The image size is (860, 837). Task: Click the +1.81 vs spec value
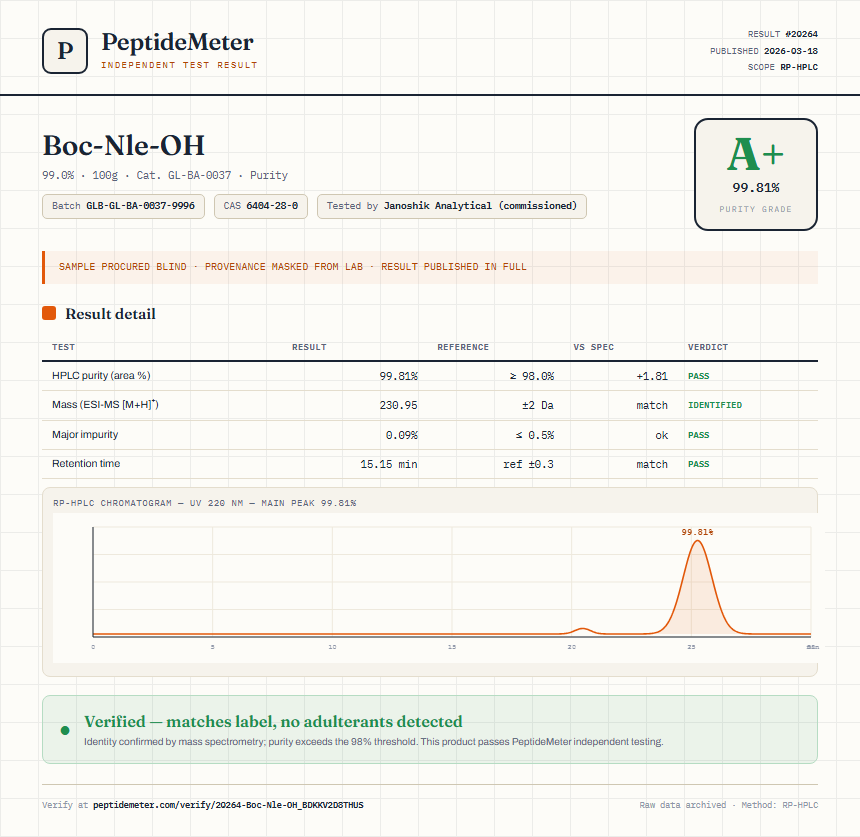[652, 376]
